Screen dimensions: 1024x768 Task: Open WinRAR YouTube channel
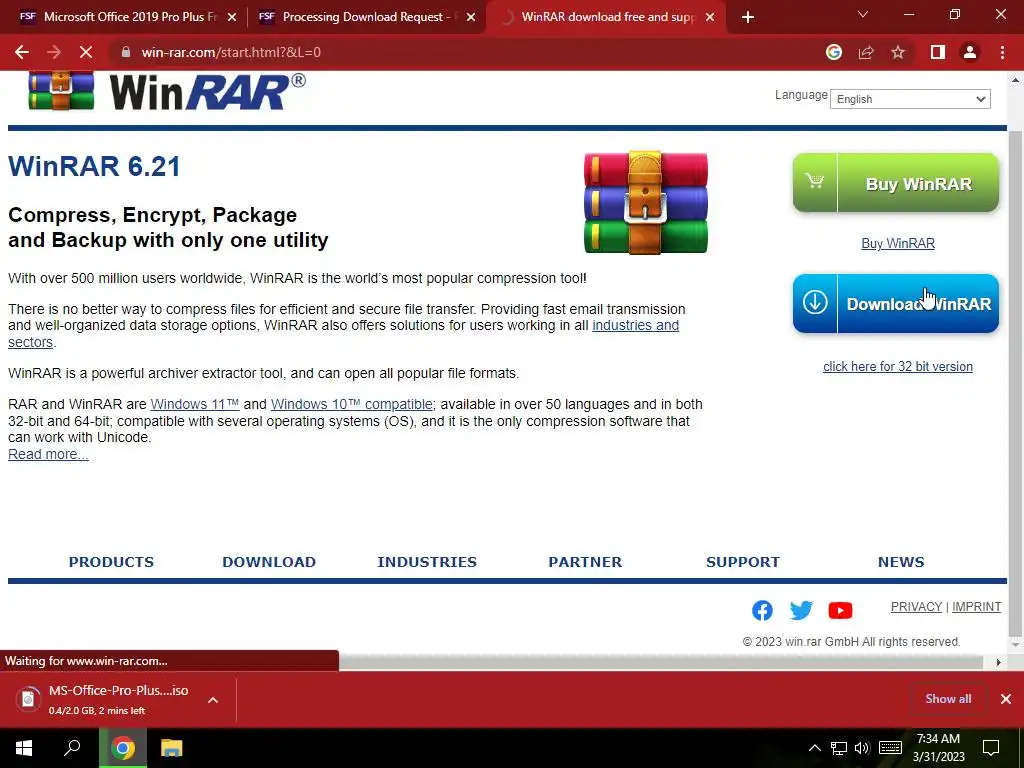[840, 610]
